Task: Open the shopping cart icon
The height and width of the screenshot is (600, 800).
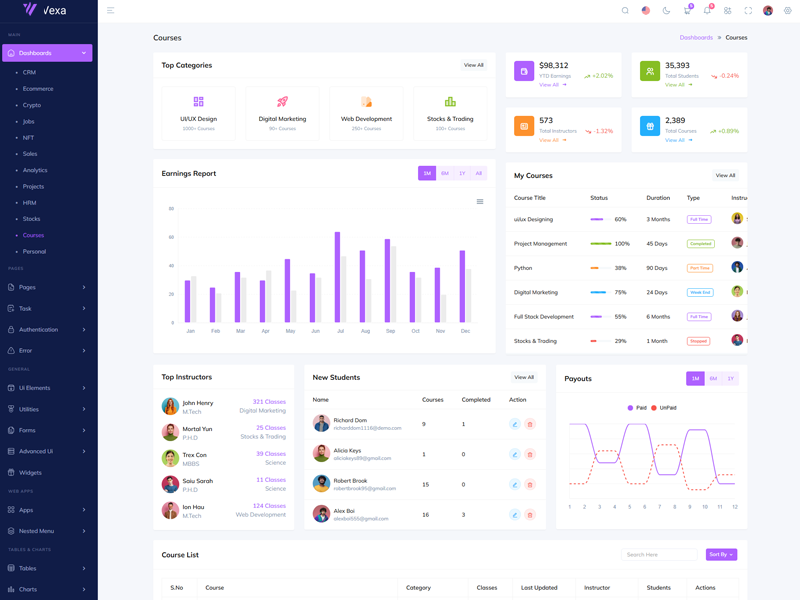Action: [687, 11]
